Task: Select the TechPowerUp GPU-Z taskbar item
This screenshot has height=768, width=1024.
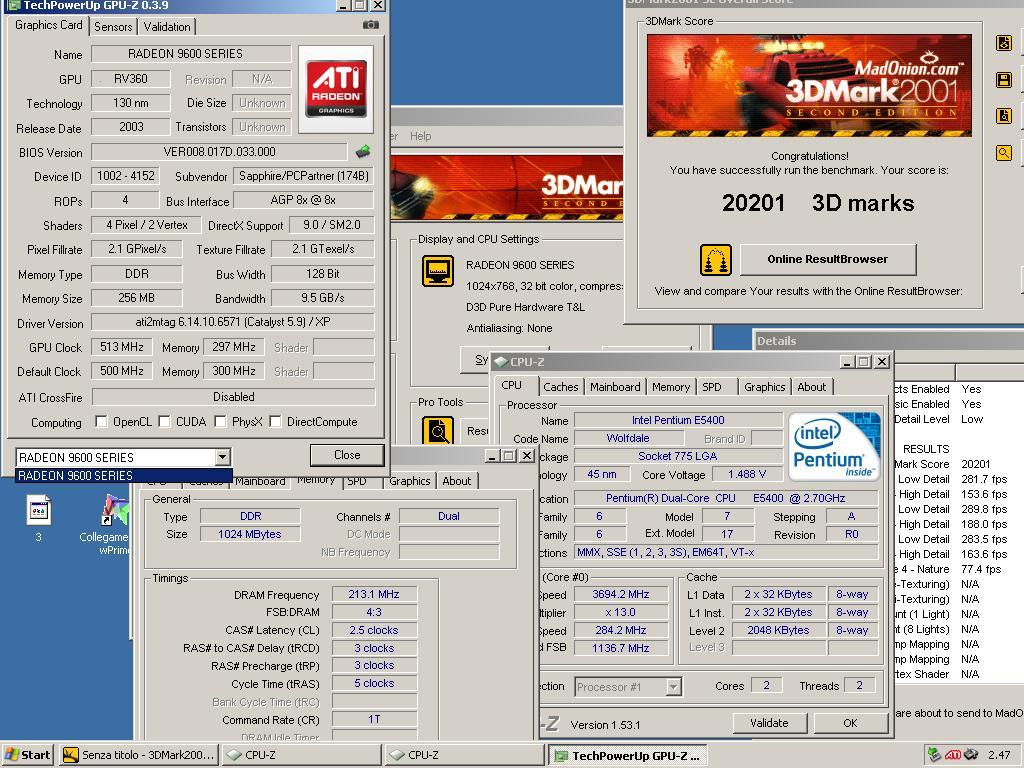Action: tap(627, 755)
